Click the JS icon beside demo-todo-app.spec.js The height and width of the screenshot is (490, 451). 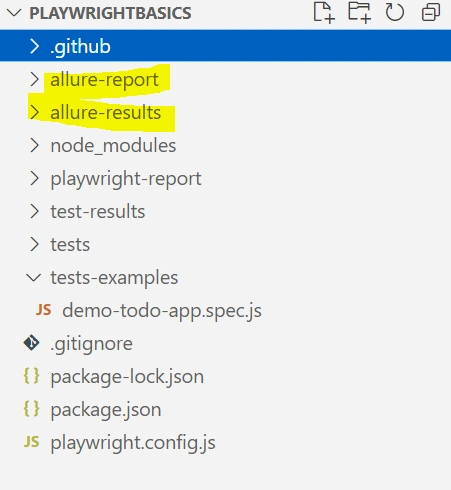pos(44,310)
